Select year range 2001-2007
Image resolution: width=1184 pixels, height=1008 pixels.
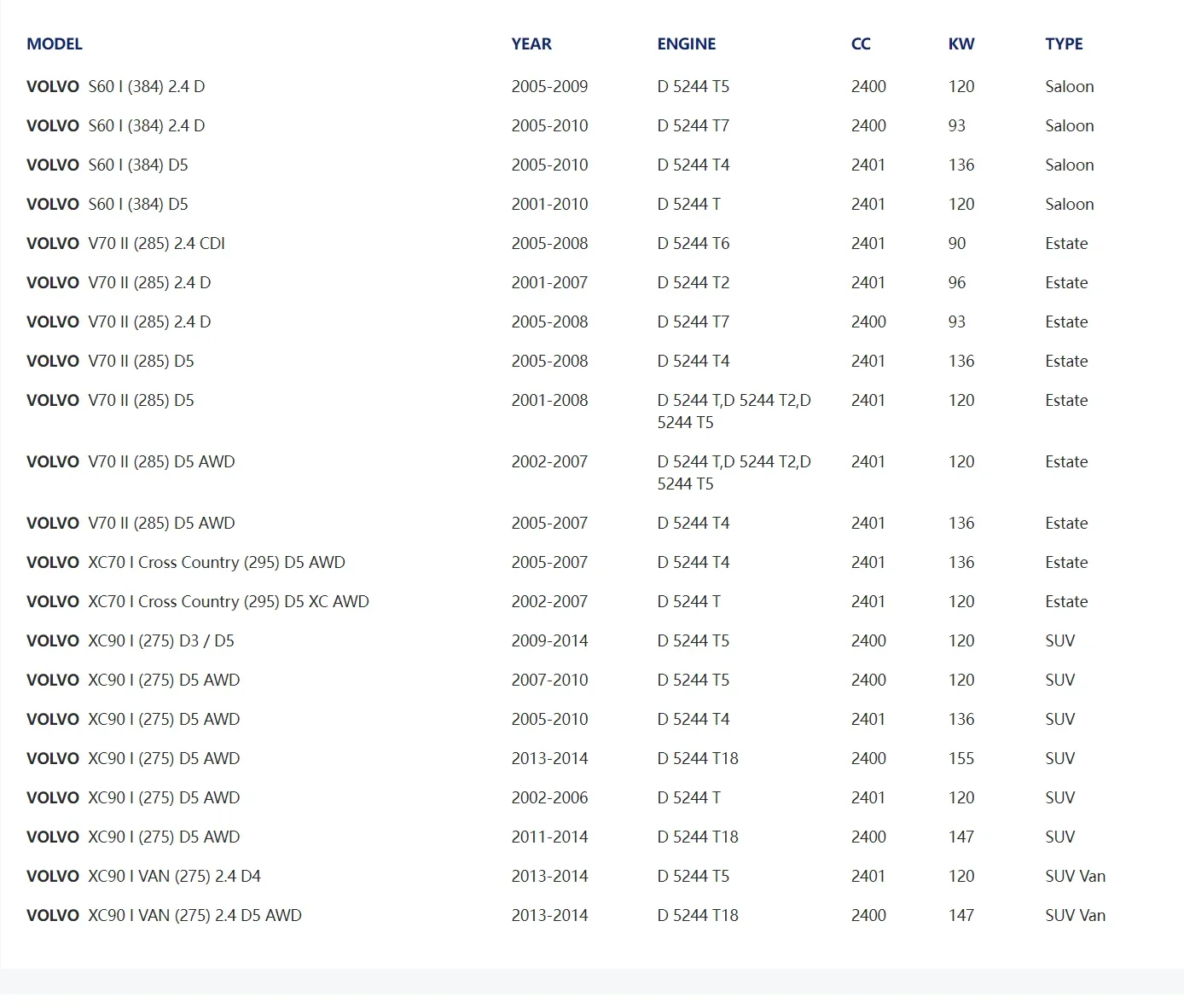point(549,282)
